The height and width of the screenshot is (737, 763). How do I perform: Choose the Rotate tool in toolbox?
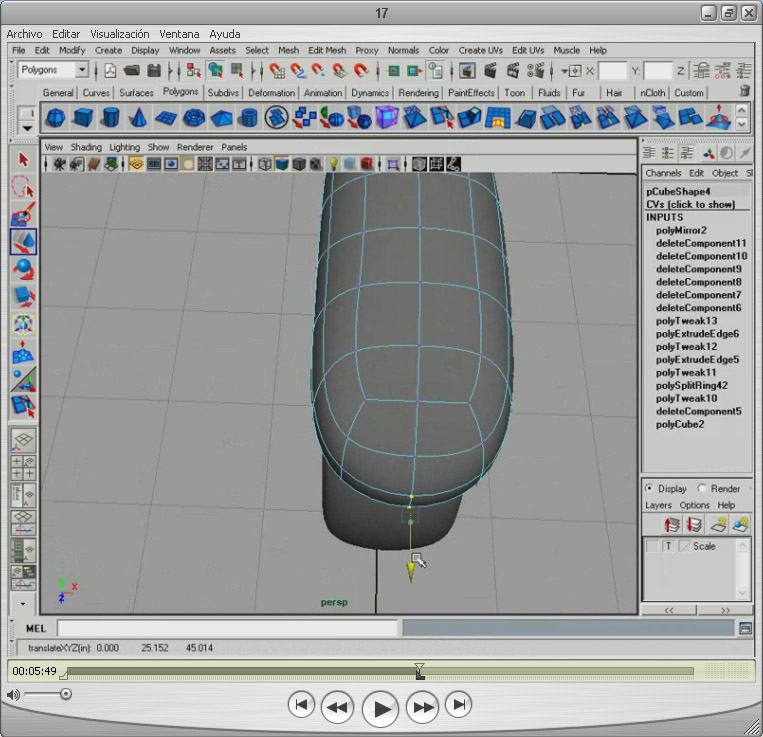coord(23,269)
